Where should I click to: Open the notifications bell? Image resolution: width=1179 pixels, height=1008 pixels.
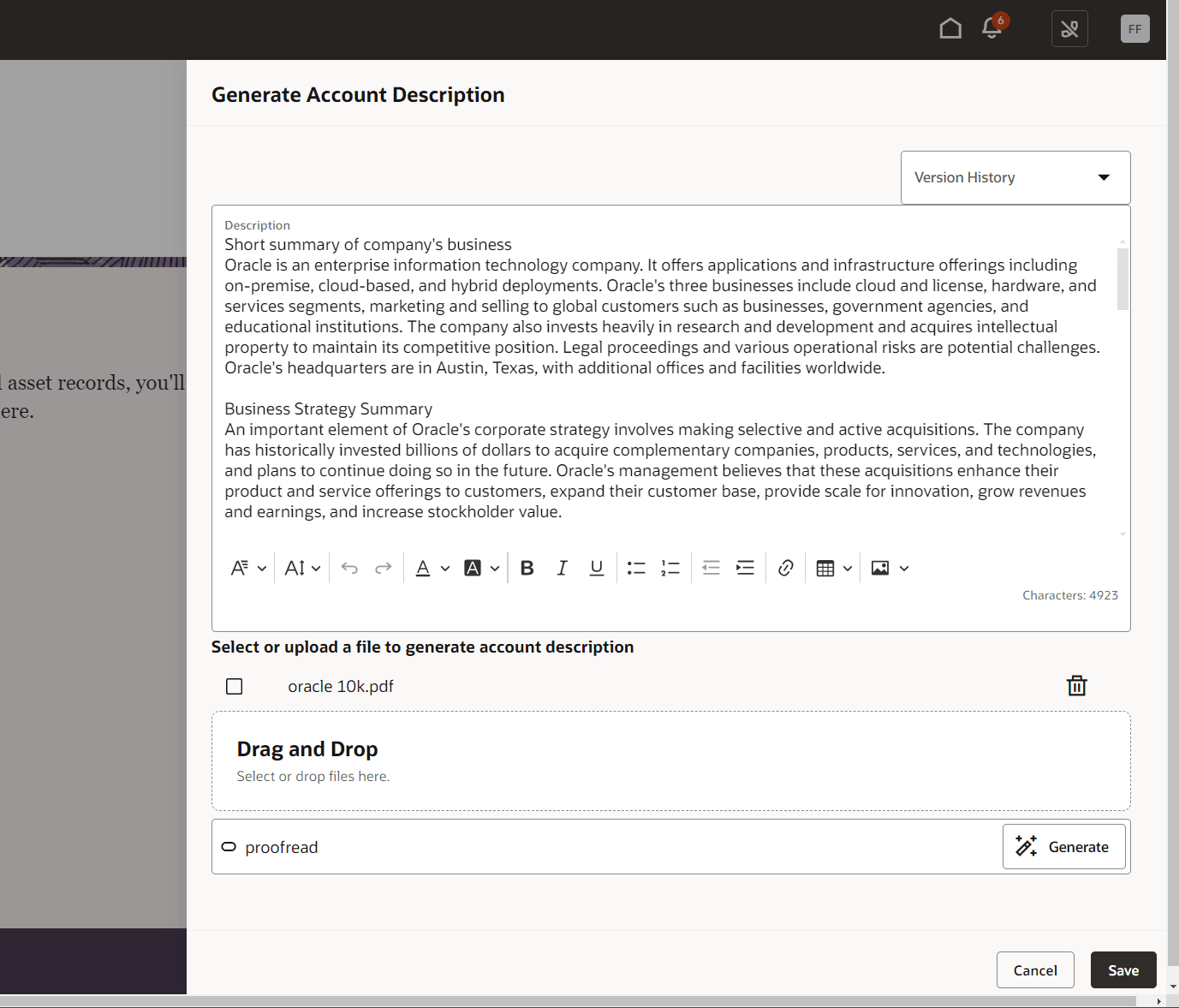(x=991, y=28)
